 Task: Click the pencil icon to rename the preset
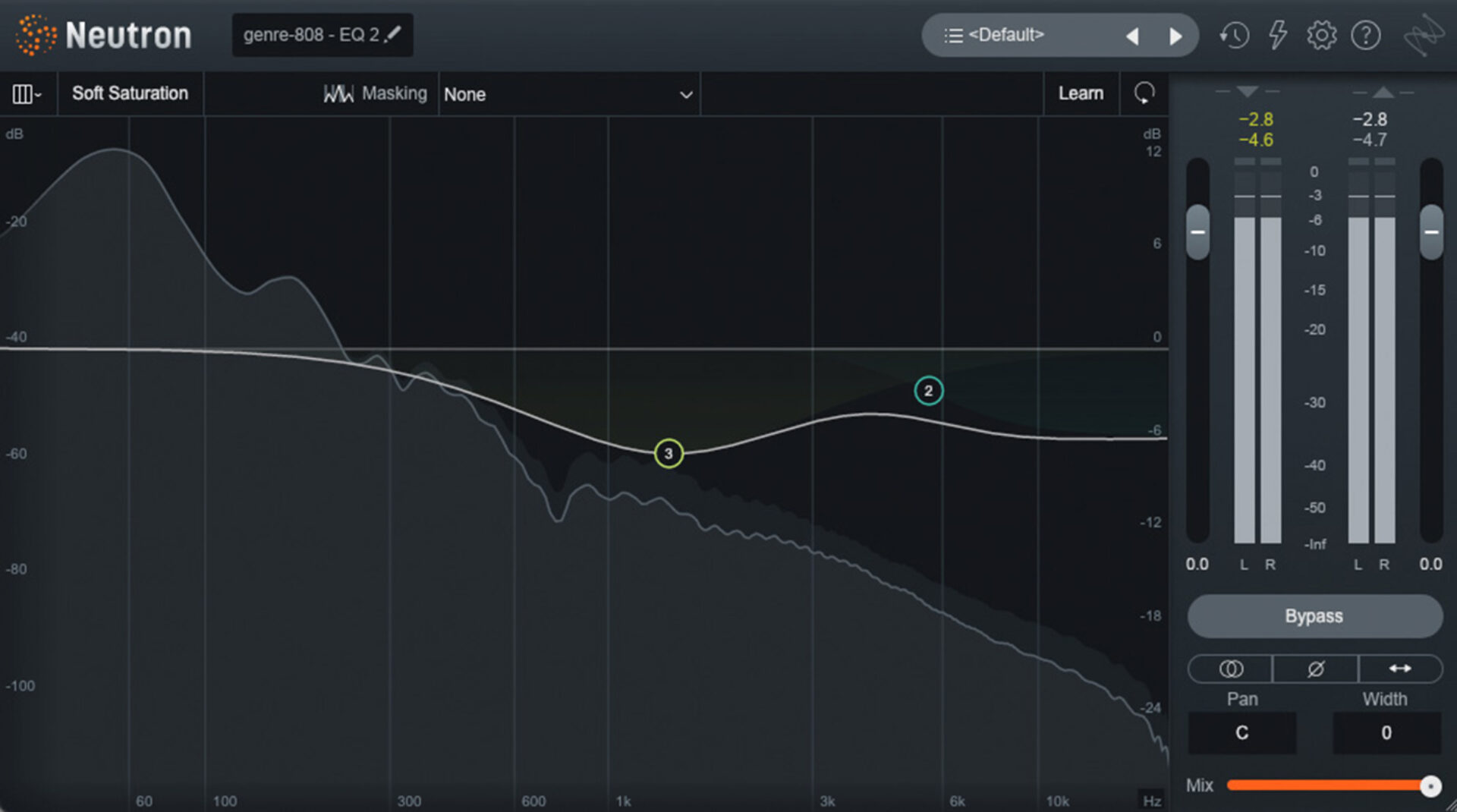tap(393, 34)
